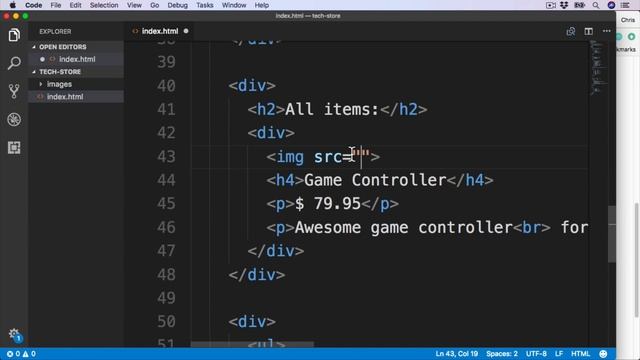Change indentation via Spaces: 2
640x360 pixels.
tap(502, 354)
